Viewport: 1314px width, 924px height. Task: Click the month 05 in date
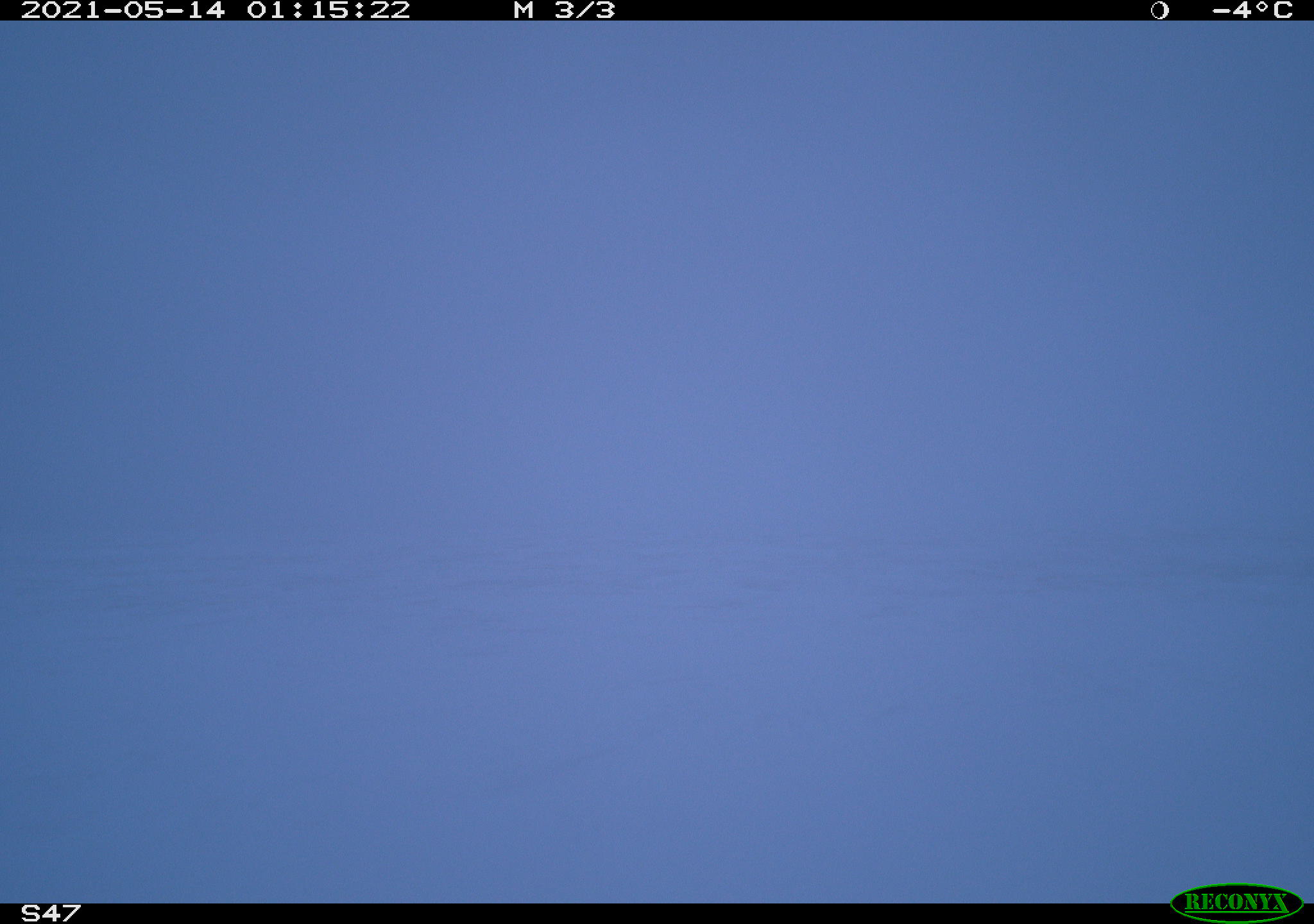[x=143, y=10]
